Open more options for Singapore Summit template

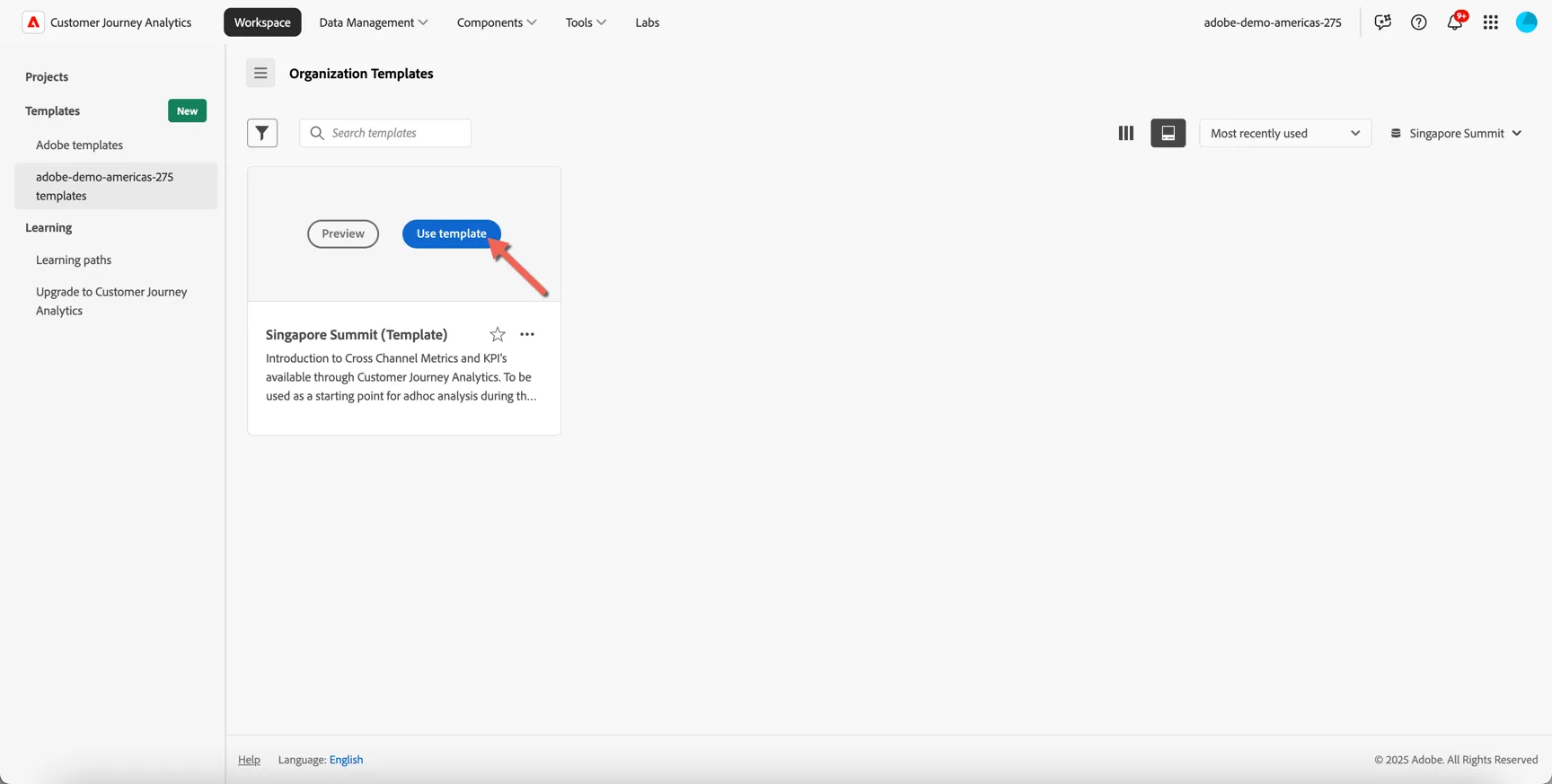click(527, 334)
